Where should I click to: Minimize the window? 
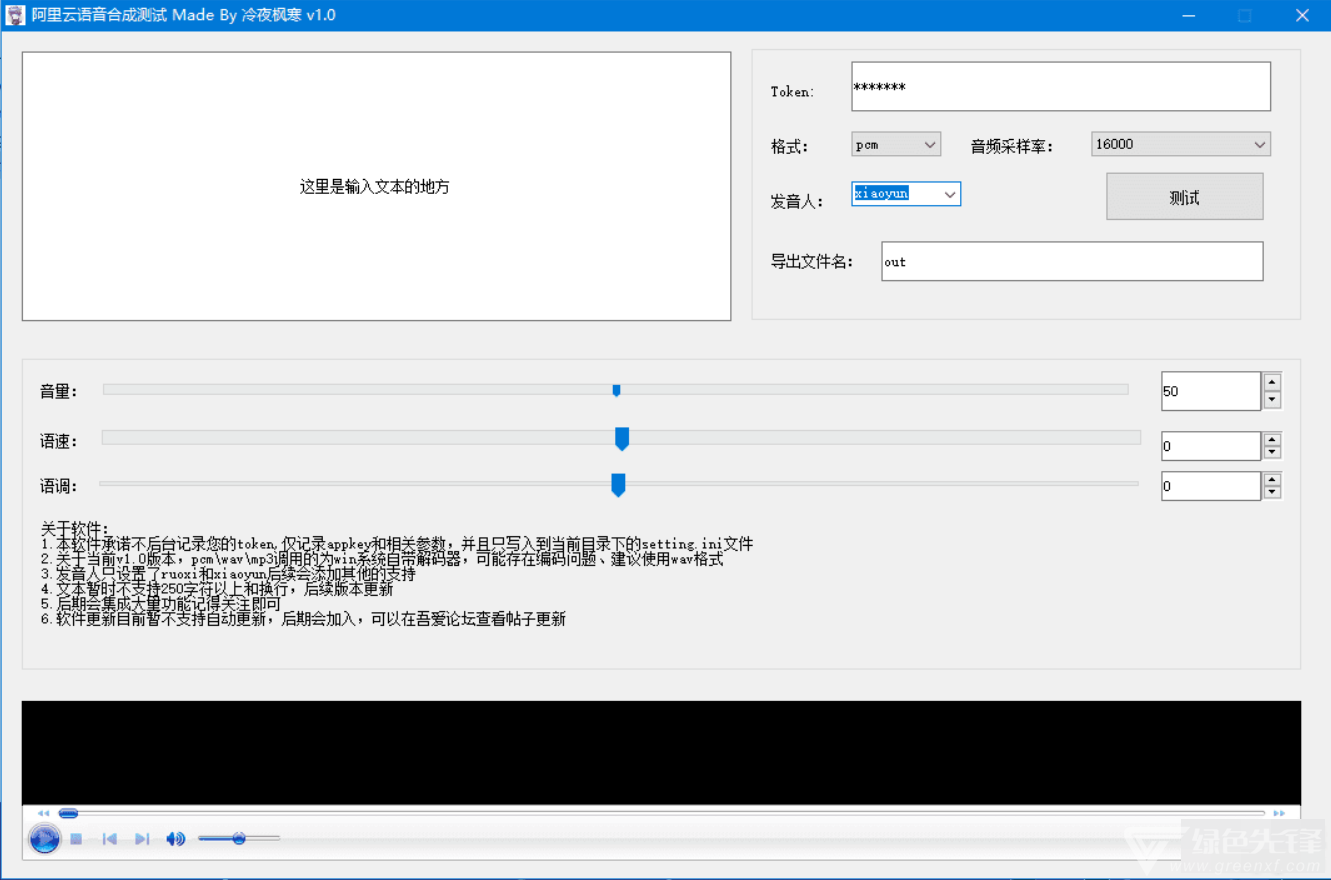[x=1189, y=15]
